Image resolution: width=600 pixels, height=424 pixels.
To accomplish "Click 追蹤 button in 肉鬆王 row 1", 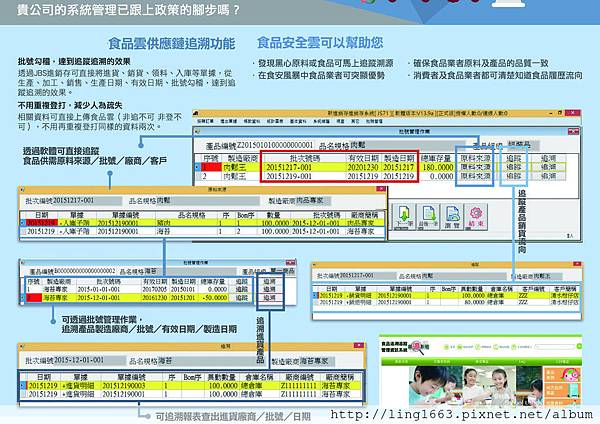I will click(x=514, y=167).
